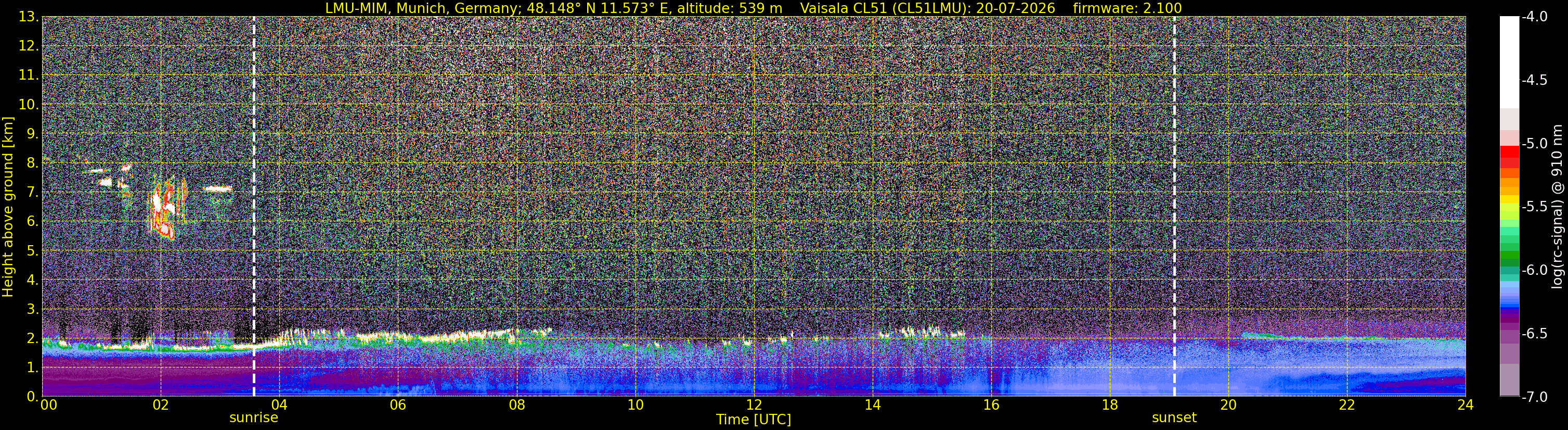
Task: Click the time tick label '10'
Action: [x=635, y=405]
